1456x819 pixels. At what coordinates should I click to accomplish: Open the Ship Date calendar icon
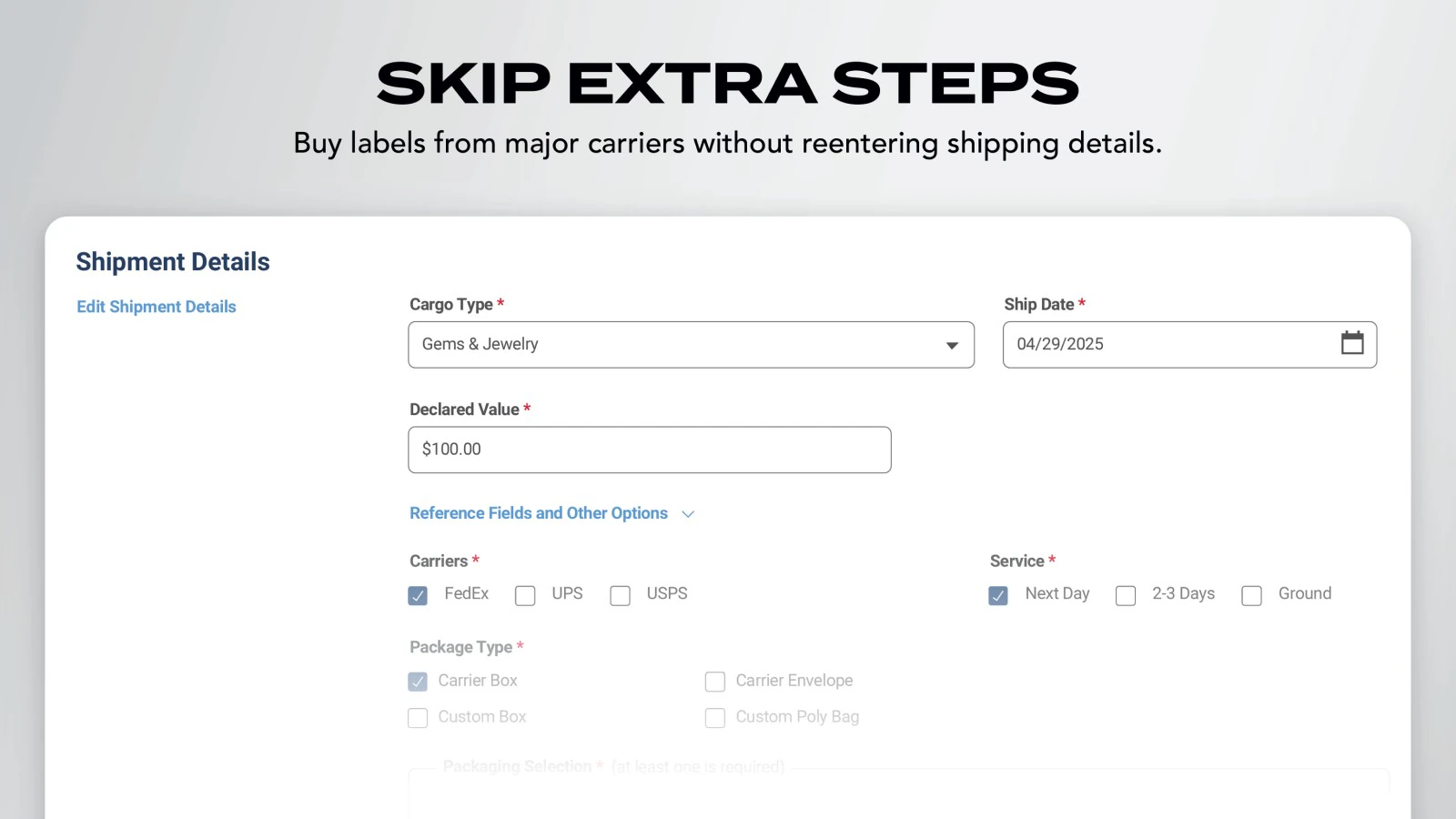(1352, 344)
